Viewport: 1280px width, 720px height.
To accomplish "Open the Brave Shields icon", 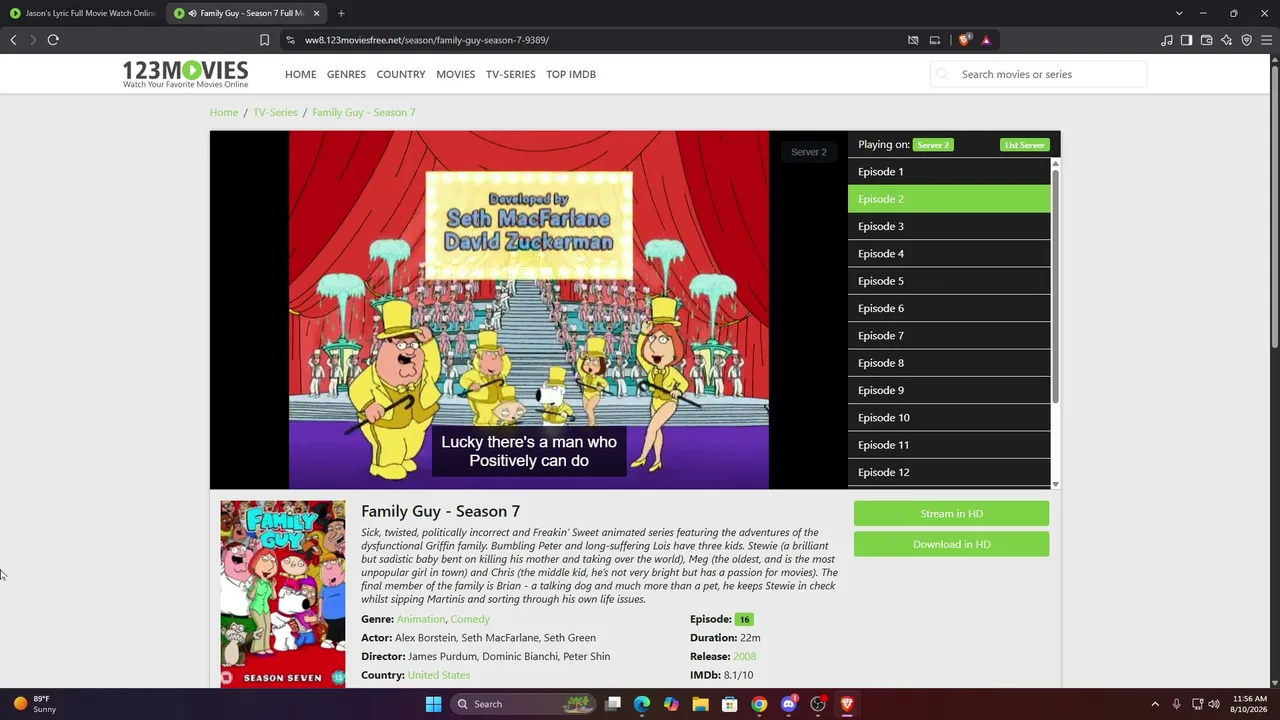I will click(x=964, y=40).
